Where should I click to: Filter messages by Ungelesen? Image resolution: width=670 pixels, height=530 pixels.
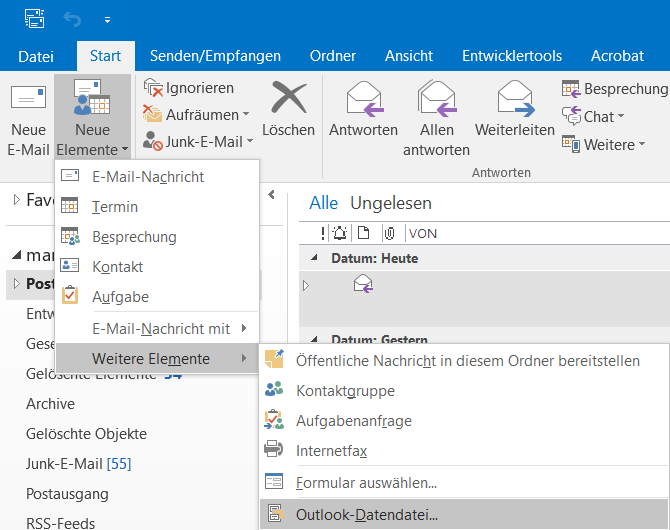coord(391,203)
